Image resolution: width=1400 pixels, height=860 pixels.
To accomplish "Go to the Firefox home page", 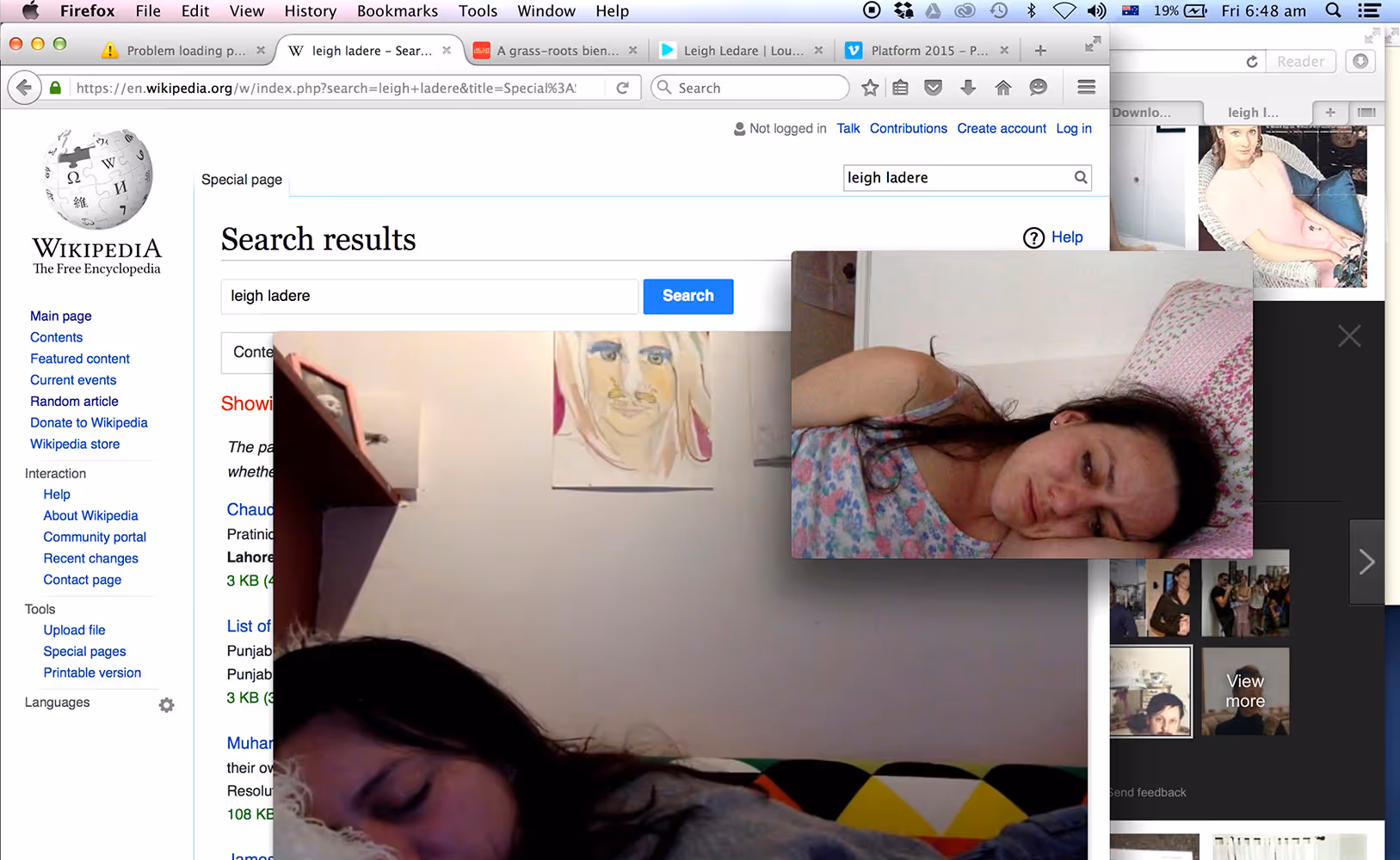I will (1003, 88).
